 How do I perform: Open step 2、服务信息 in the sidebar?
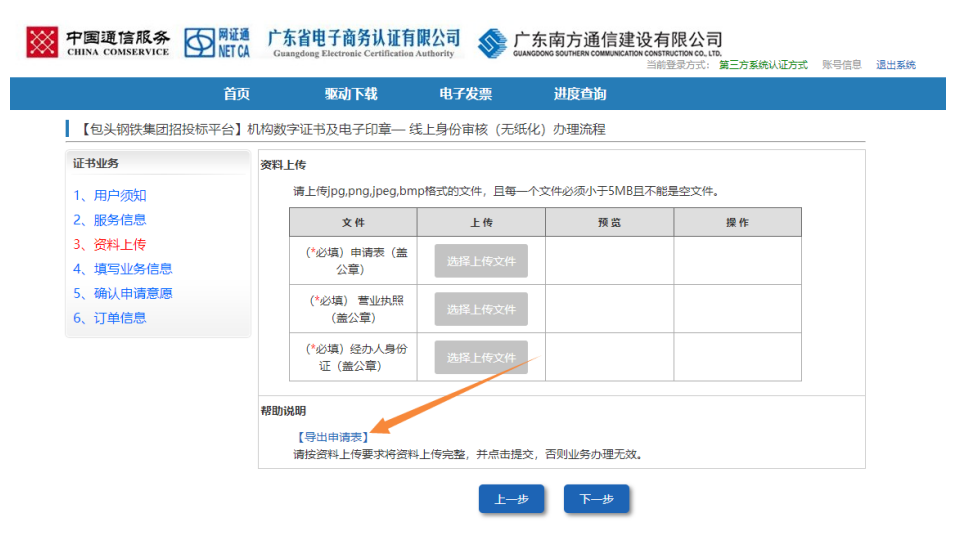click(110, 220)
